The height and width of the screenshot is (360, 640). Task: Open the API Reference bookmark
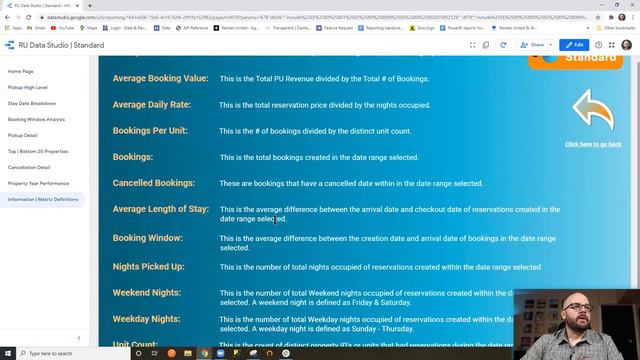(x=192, y=28)
